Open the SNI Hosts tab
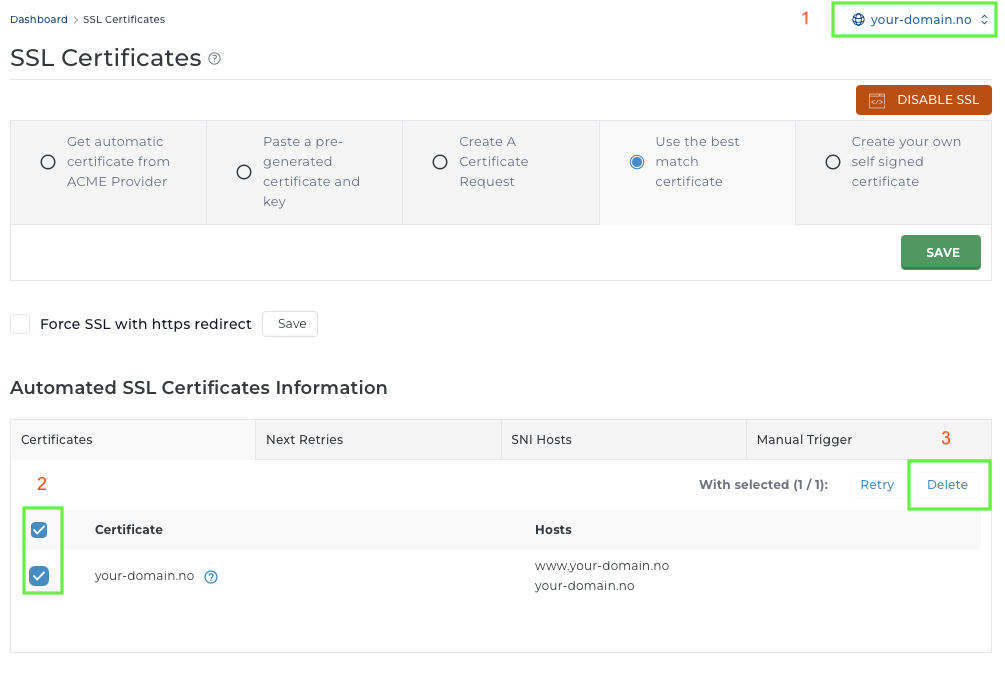This screenshot has width=1005, height=676. tap(541, 440)
